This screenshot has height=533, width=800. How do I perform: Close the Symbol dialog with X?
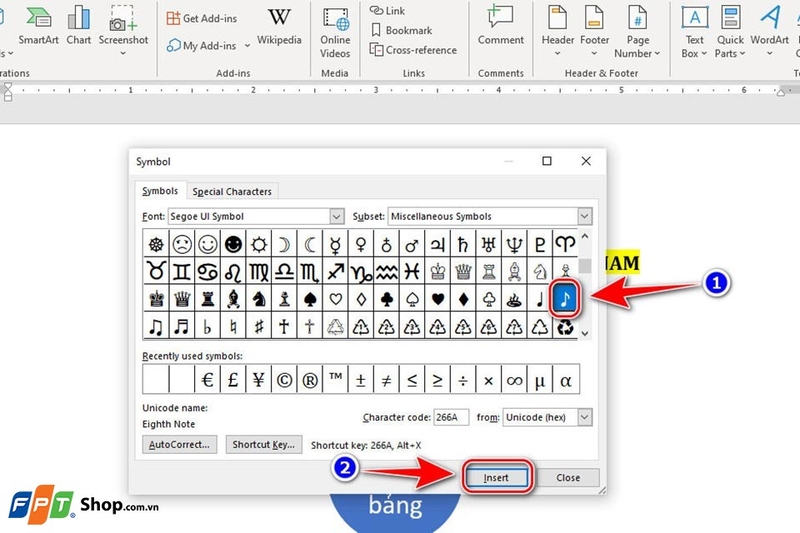coord(586,161)
